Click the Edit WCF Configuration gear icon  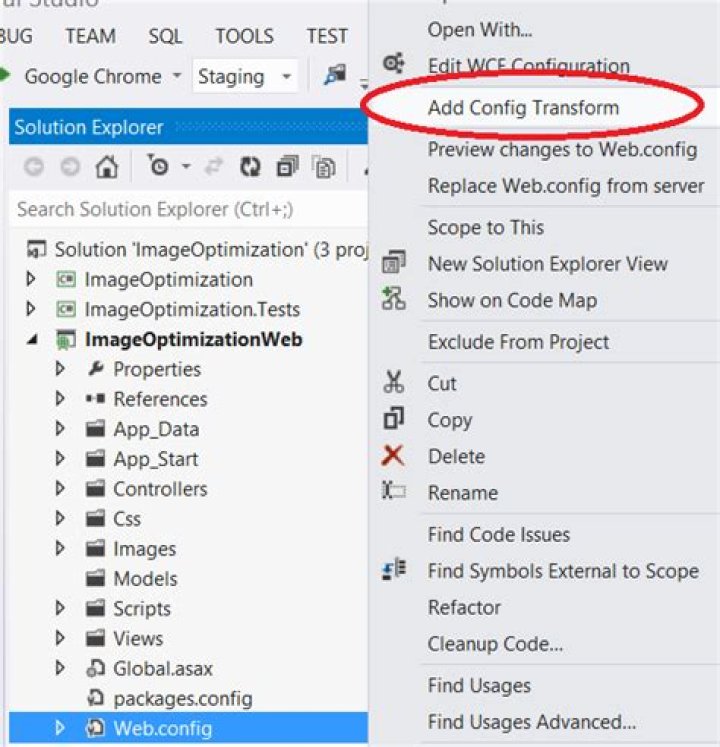[x=394, y=63]
